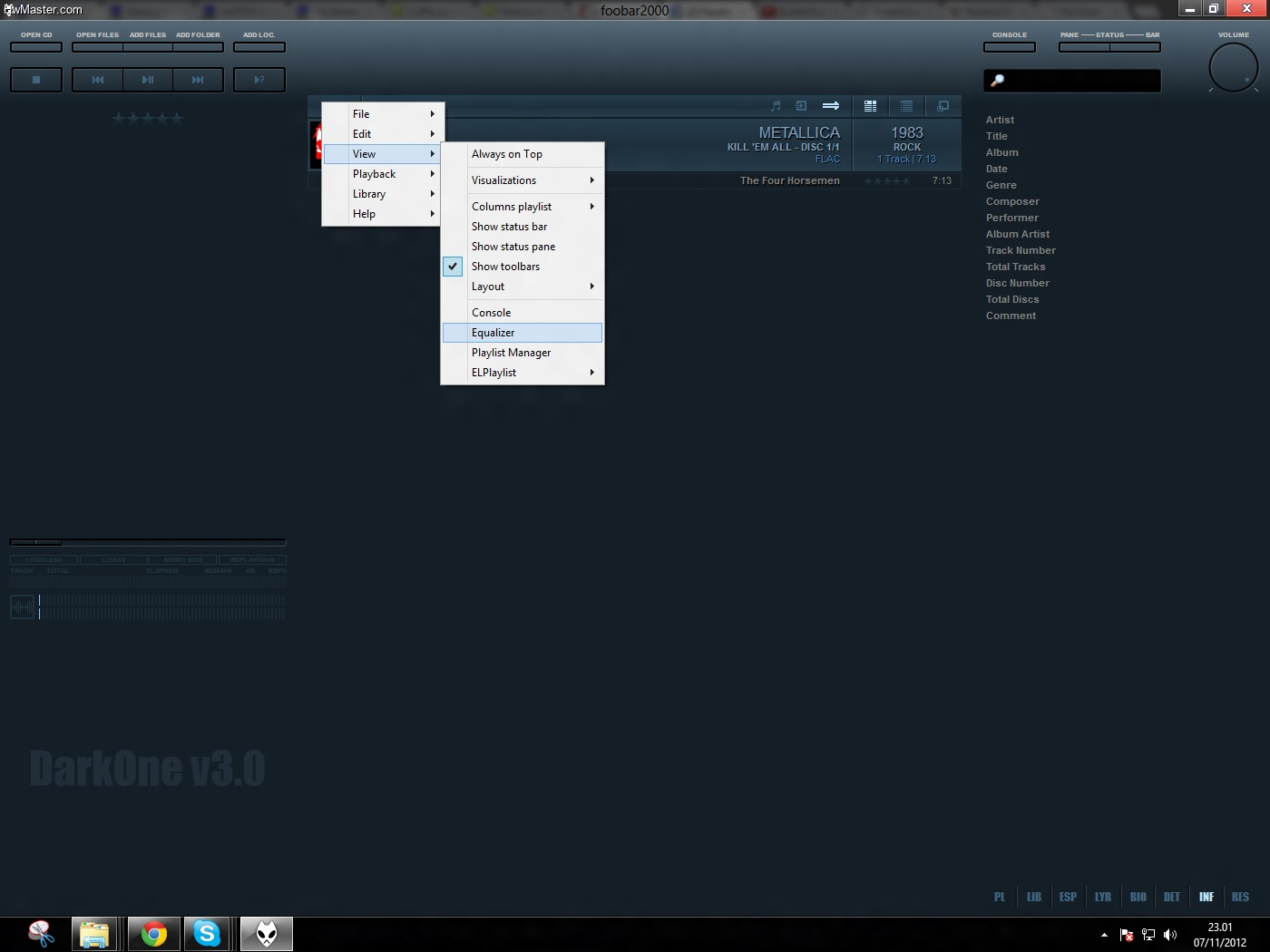Switch to the ESP panel tab
This screenshot has height=952, width=1270.
pyautogui.click(x=1069, y=897)
